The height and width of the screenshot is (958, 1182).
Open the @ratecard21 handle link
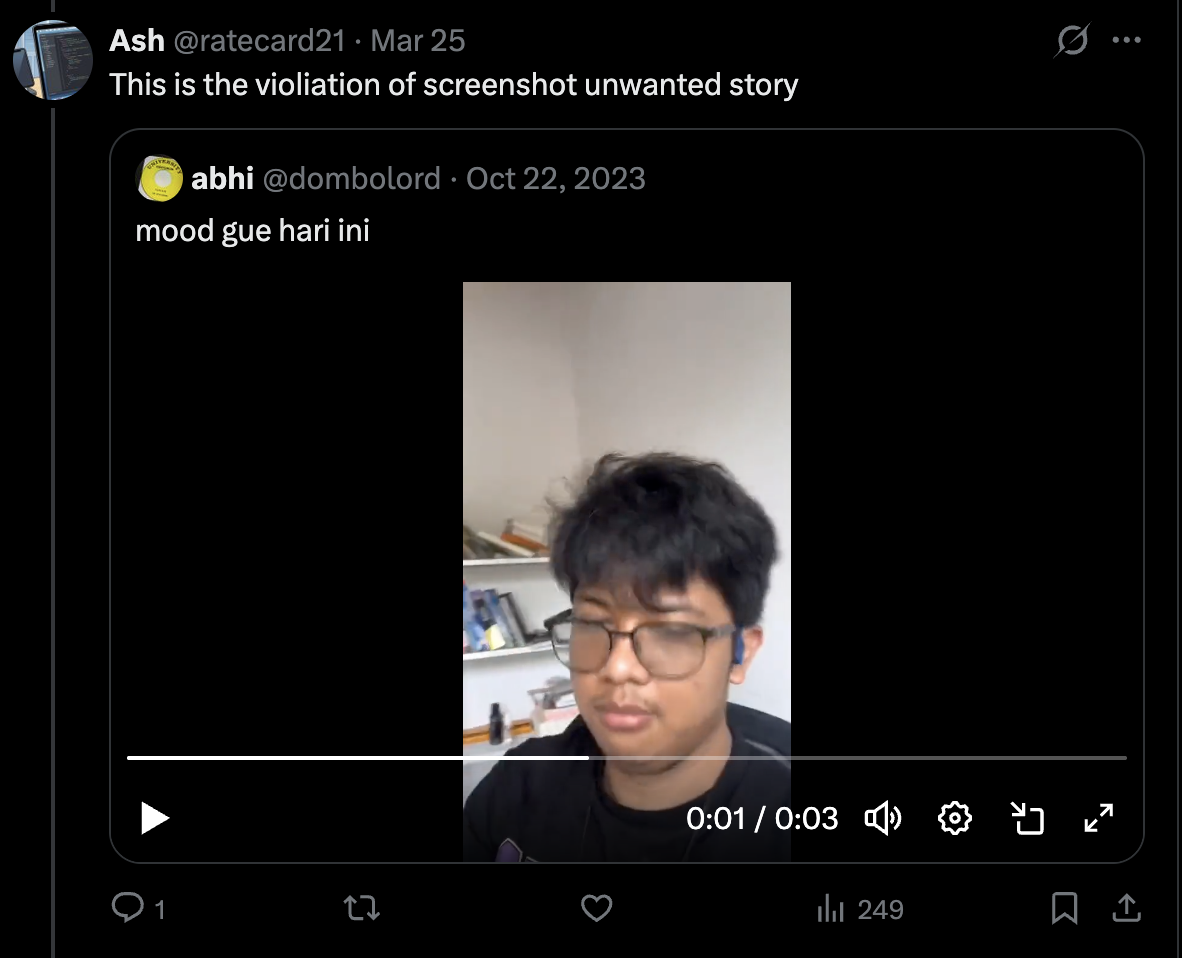[259, 41]
